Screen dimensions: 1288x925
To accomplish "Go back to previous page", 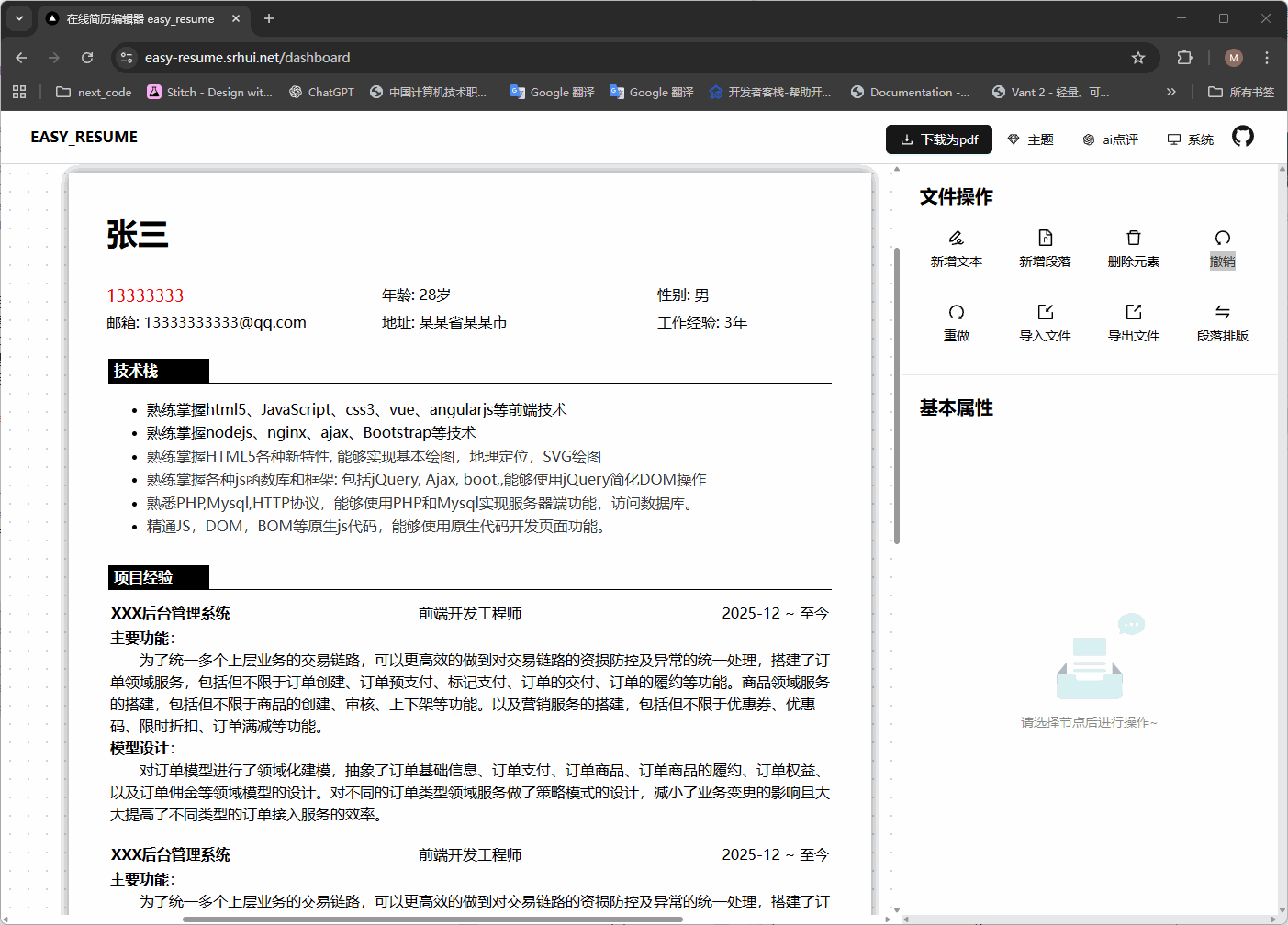I will (x=21, y=58).
